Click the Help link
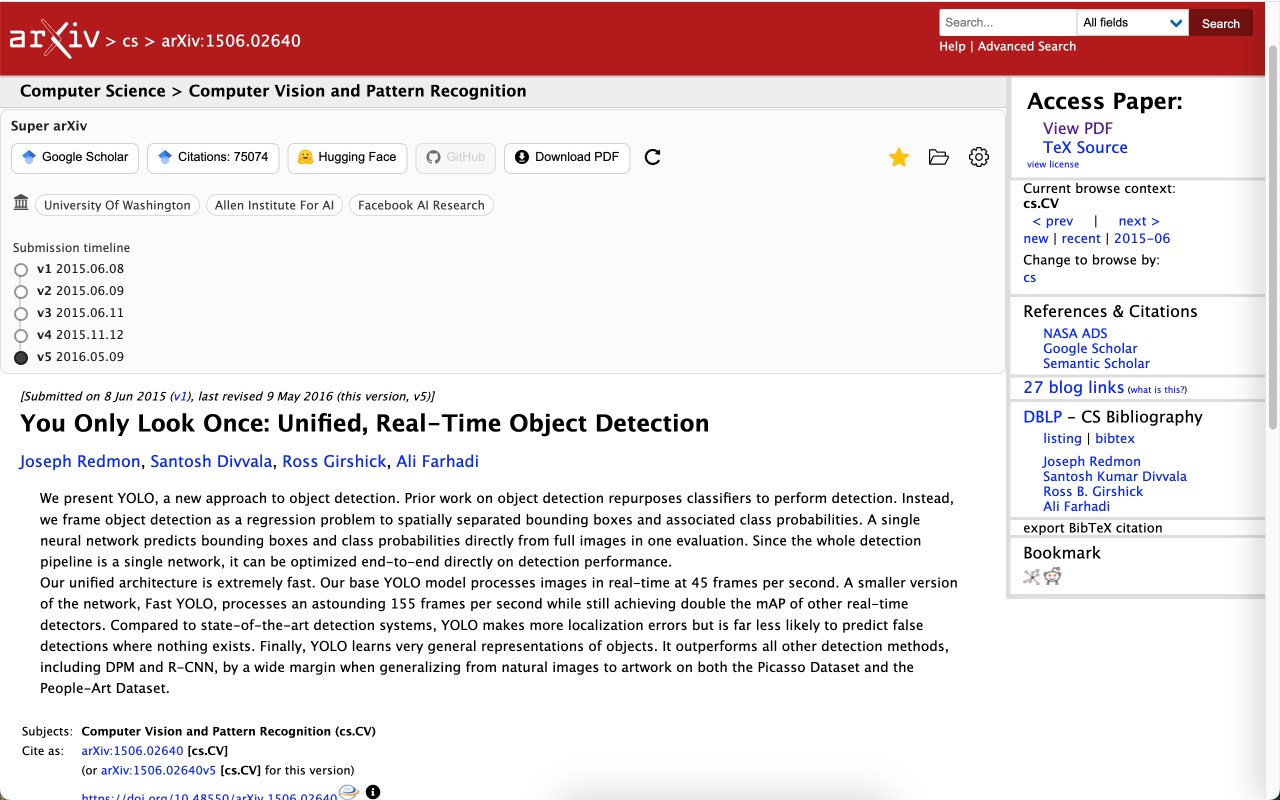The width and height of the screenshot is (1280, 800). tap(952, 46)
